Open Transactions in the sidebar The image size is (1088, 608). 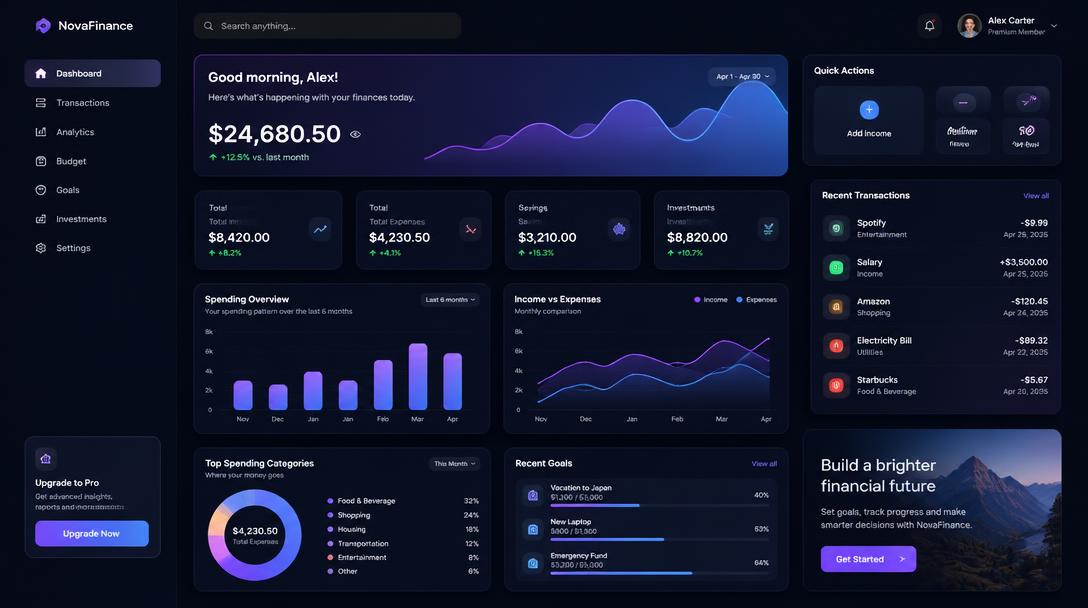[x=92, y=103]
